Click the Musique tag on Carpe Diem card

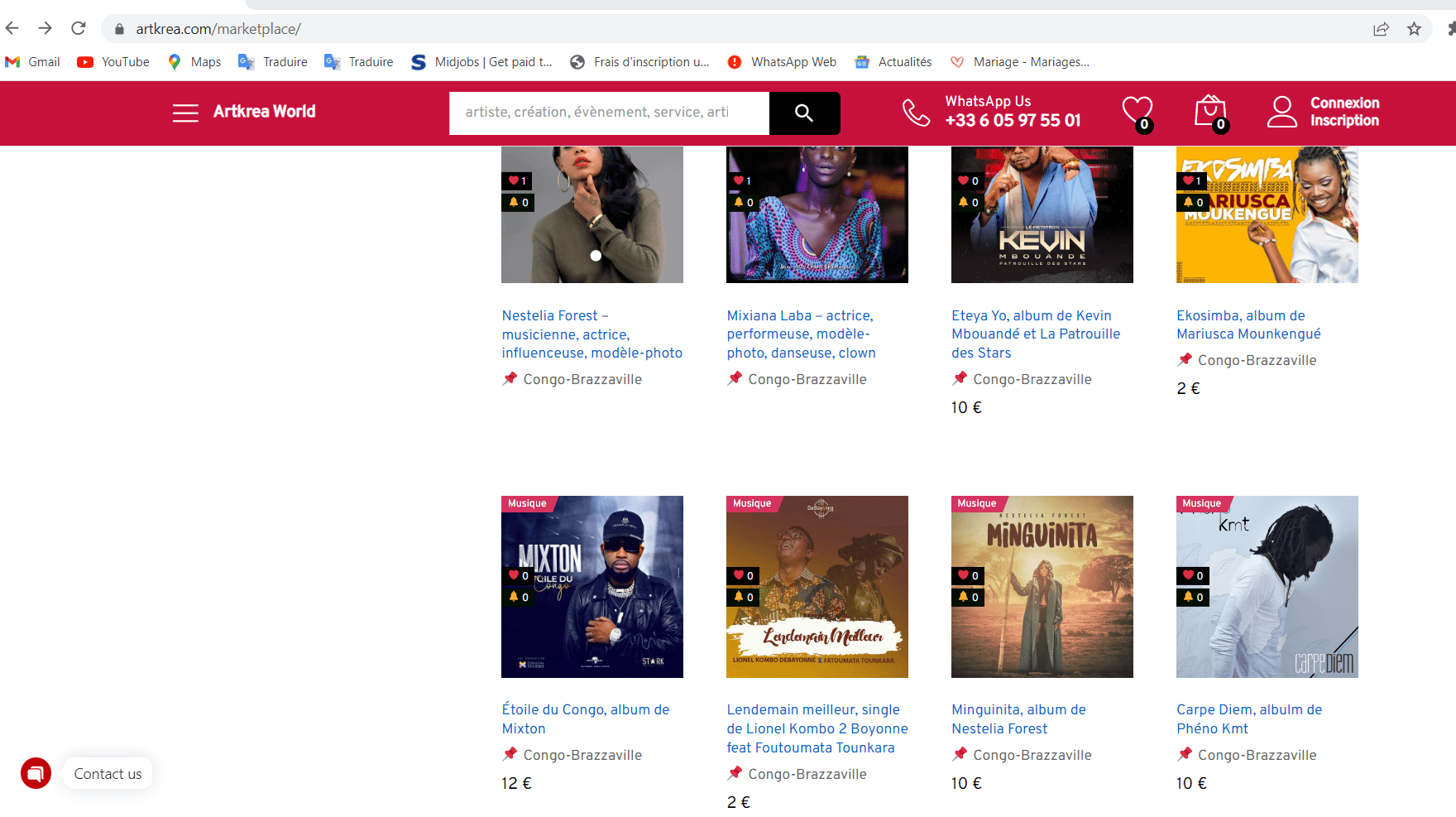[1201, 503]
